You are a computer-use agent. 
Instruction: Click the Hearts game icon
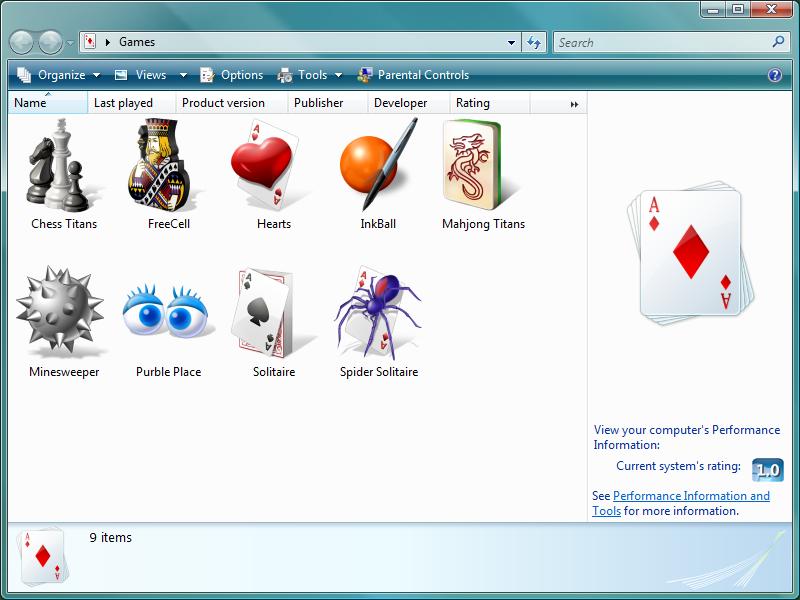(x=273, y=165)
